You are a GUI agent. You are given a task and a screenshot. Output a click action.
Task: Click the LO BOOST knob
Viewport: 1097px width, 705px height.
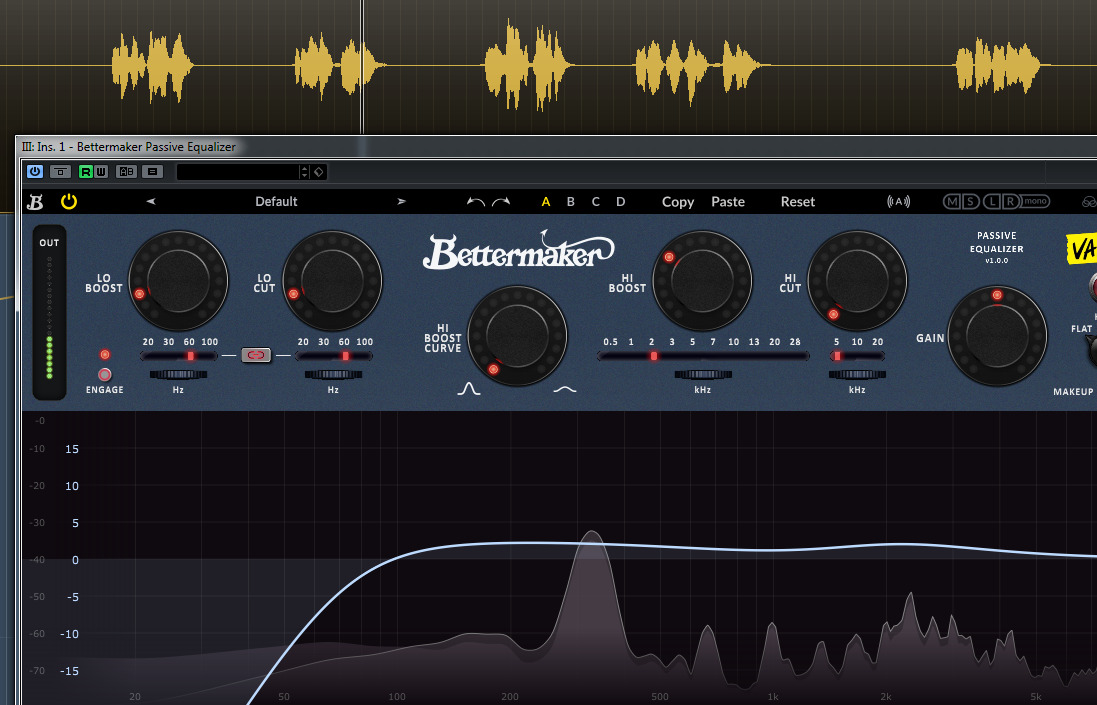pyautogui.click(x=178, y=280)
